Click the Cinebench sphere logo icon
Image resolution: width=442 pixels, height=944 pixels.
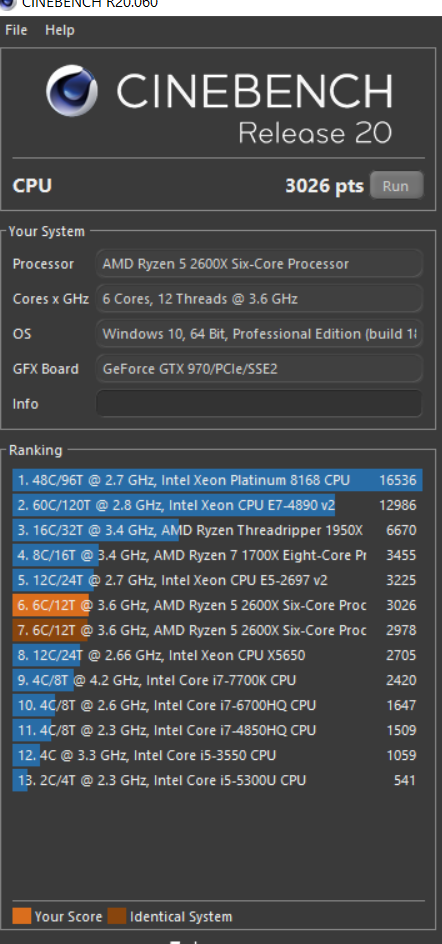(x=72, y=91)
